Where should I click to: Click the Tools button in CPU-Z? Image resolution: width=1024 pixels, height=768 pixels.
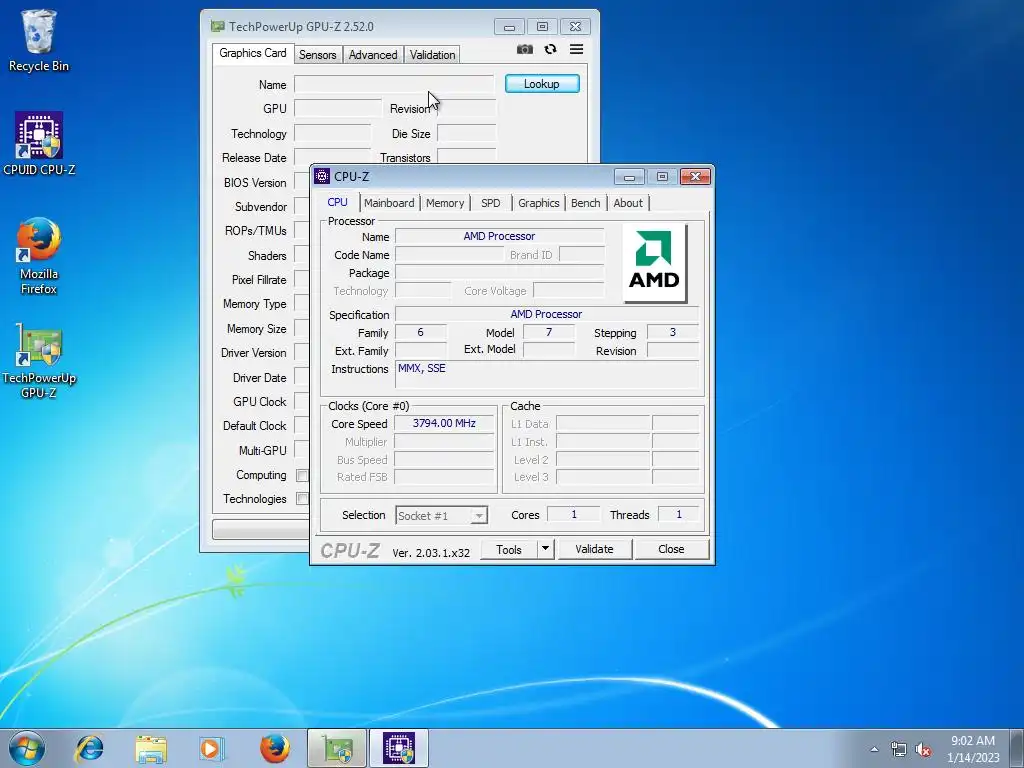(509, 549)
